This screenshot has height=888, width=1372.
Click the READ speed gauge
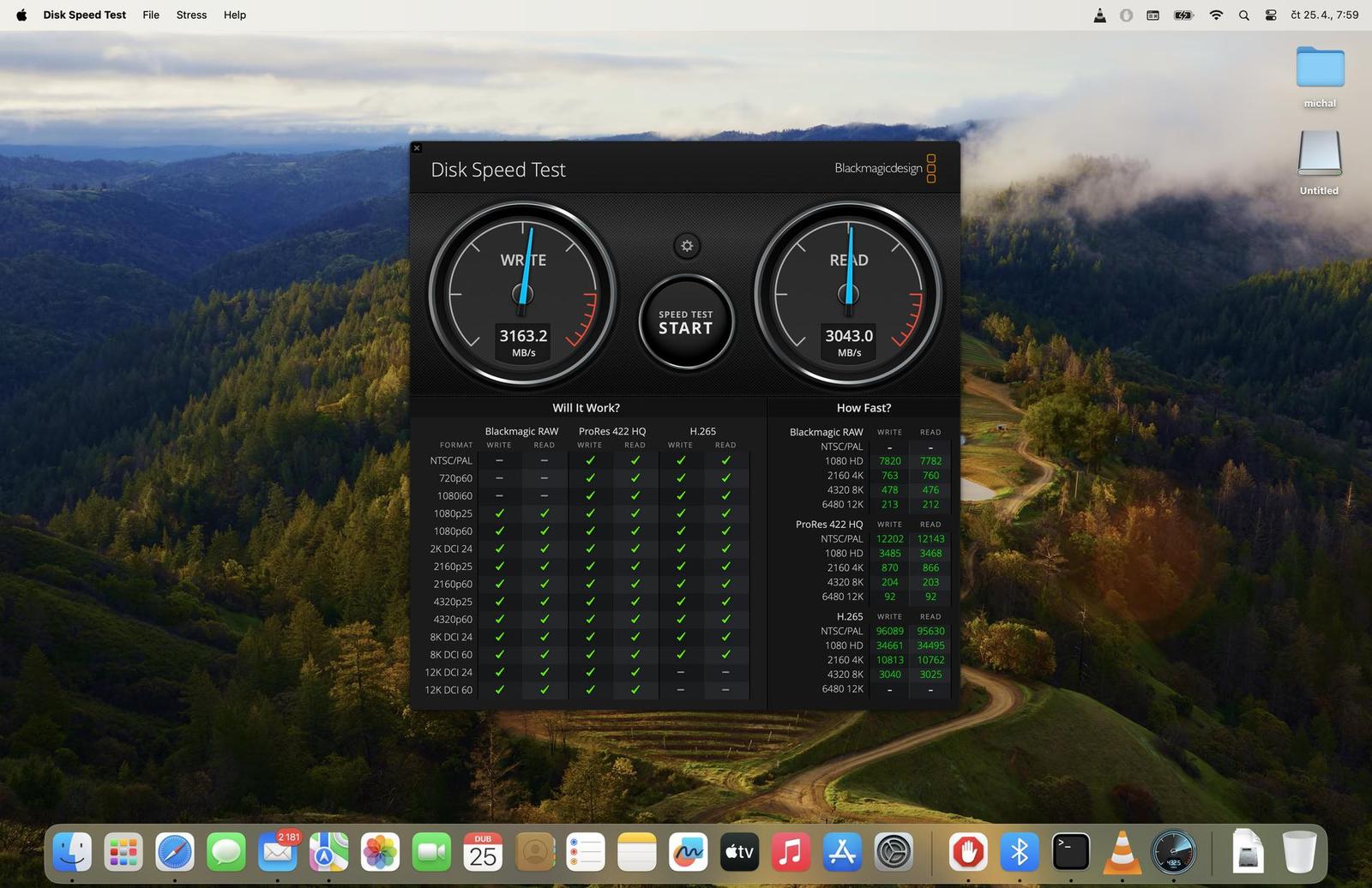click(849, 294)
